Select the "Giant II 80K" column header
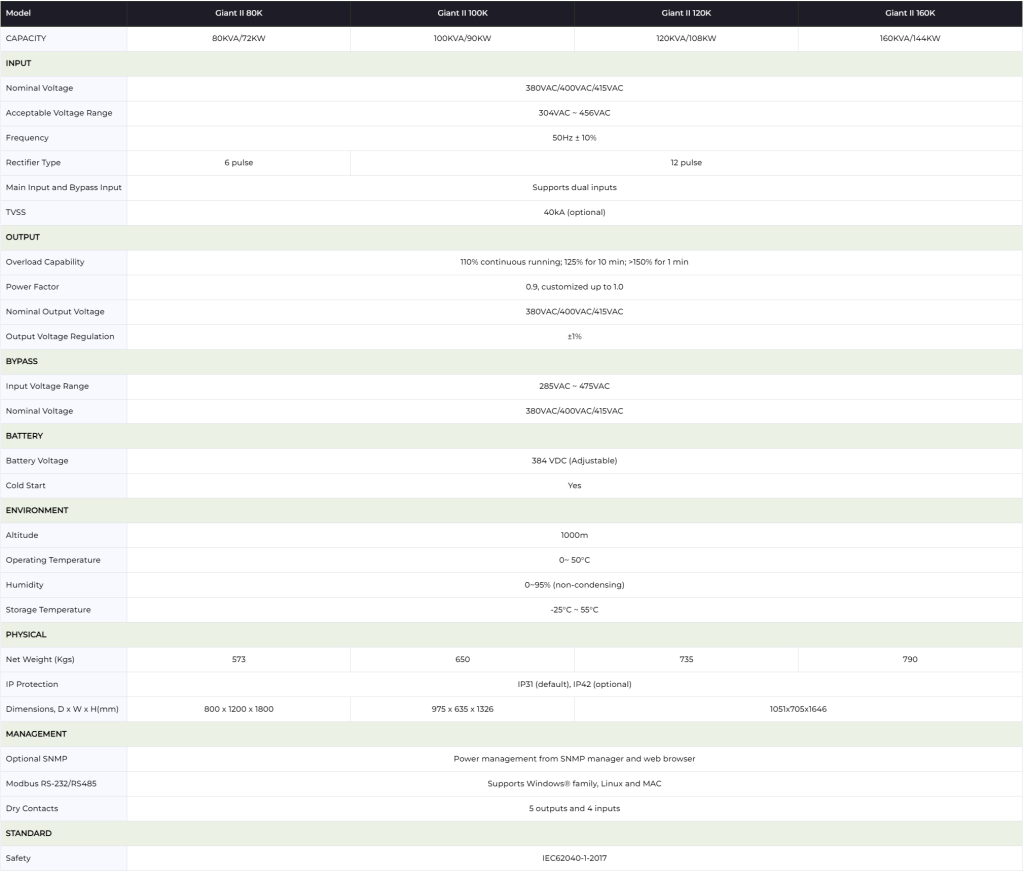Screen dimensions: 1024x873 pyautogui.click(x=239, y=13)
